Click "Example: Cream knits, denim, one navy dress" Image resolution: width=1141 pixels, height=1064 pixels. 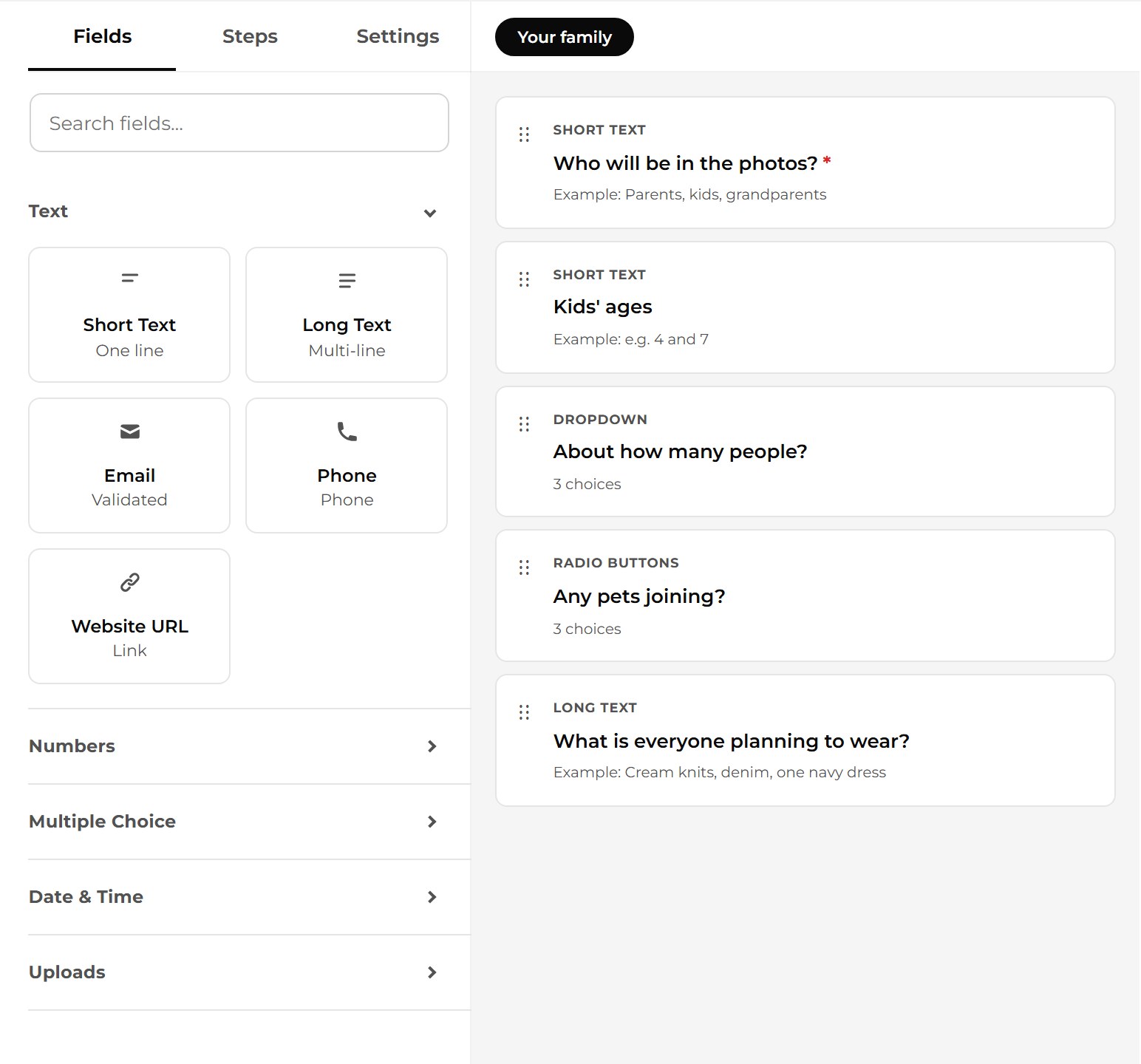click(719, 772)
